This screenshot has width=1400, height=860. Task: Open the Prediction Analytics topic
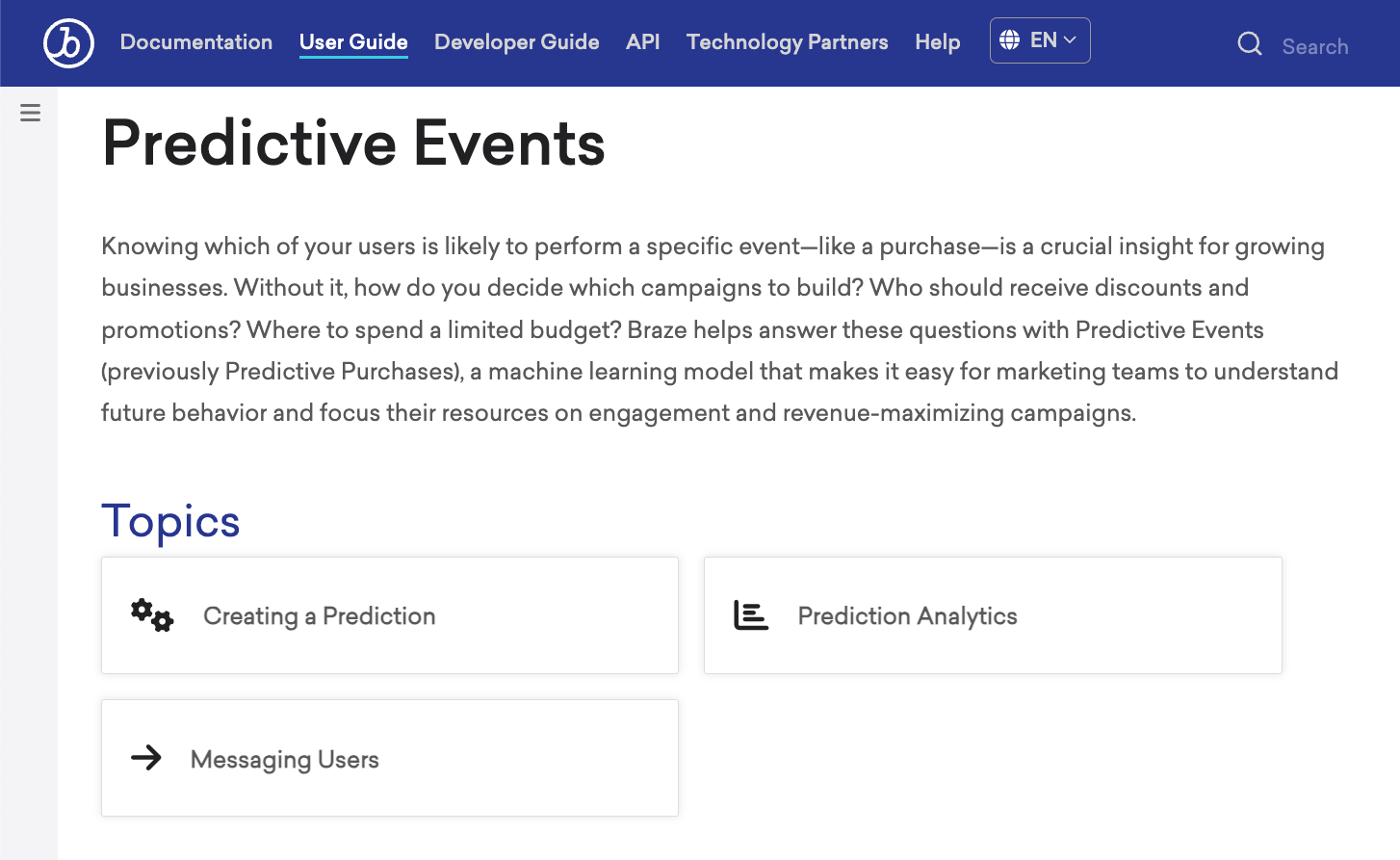coord(993,615)
